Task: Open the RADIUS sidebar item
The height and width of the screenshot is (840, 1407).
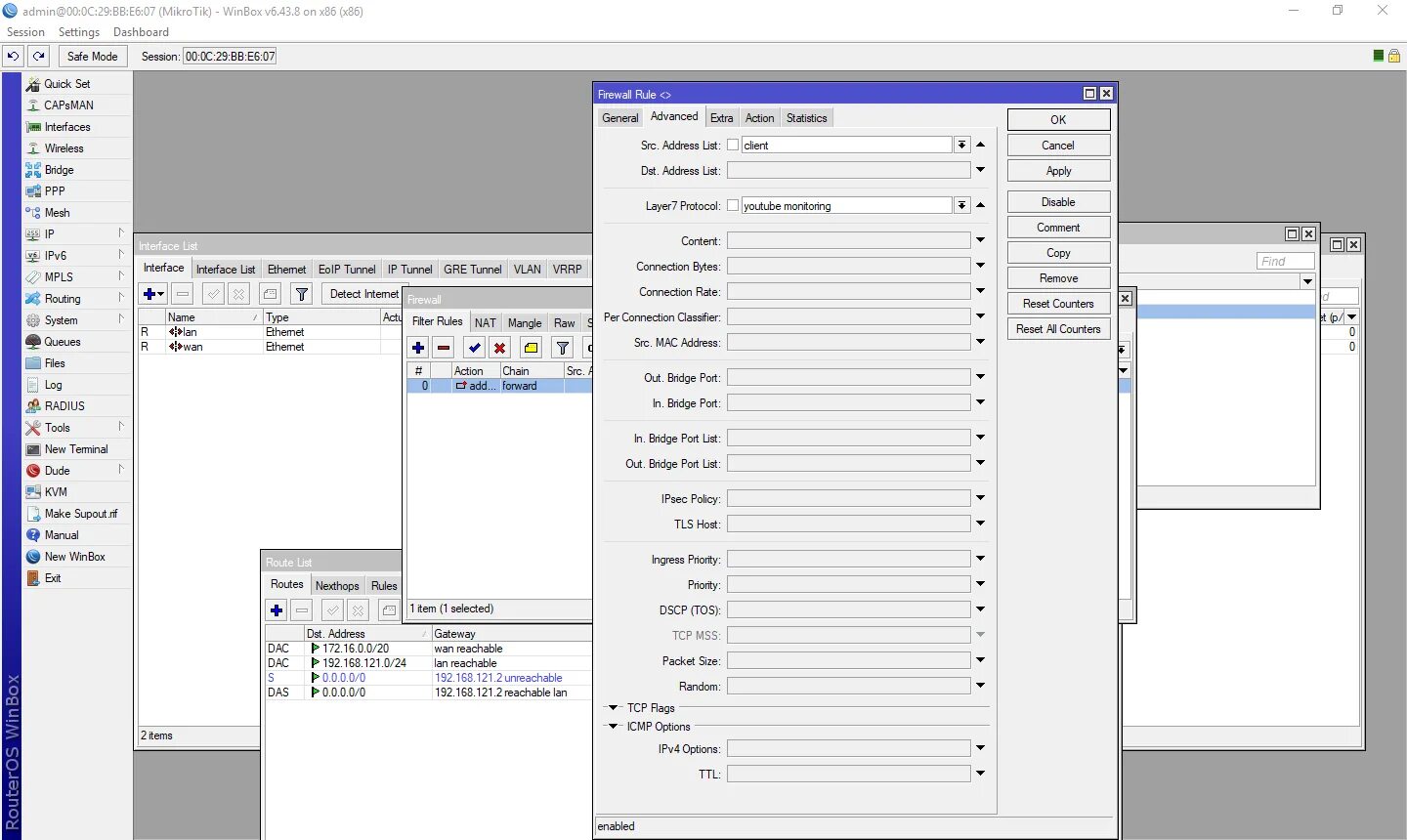Action: point(64,406)
